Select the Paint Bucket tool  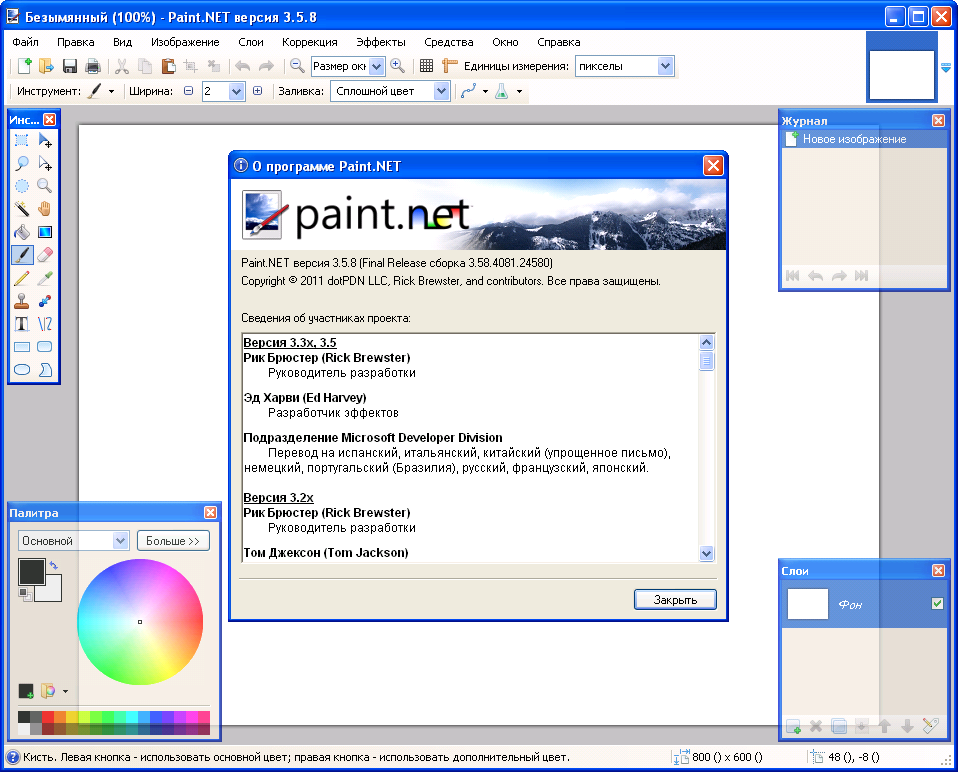coord(21,232)
